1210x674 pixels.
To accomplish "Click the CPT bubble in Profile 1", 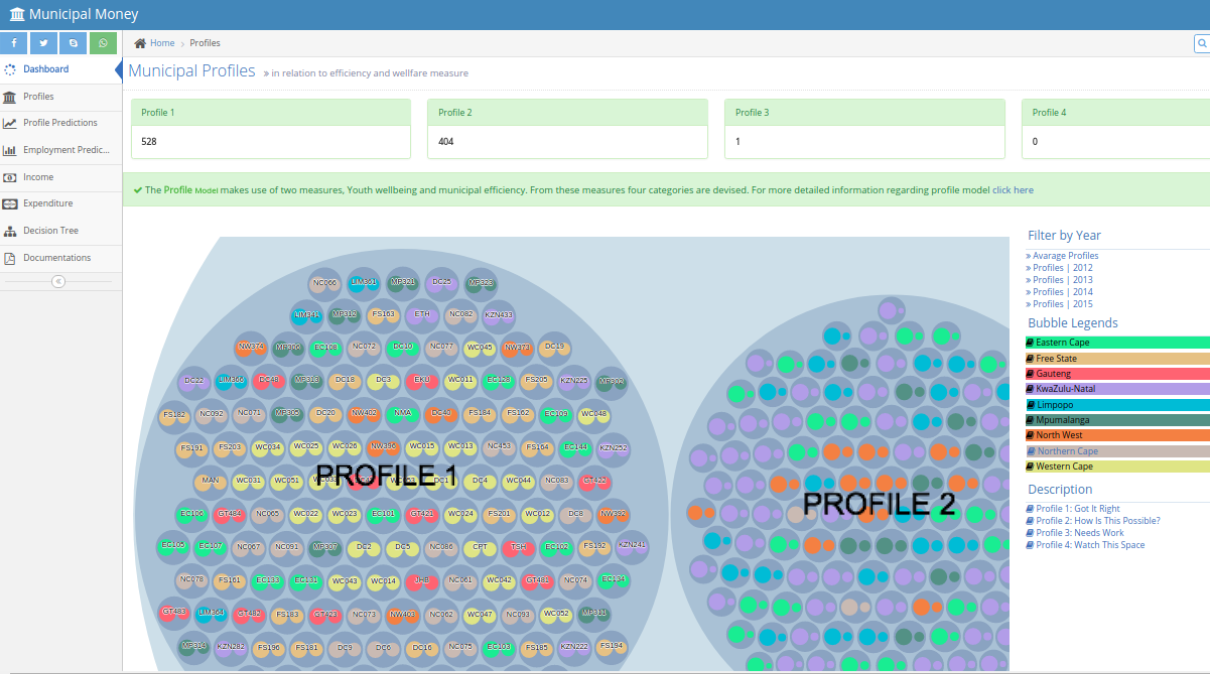I will (480, 548).
